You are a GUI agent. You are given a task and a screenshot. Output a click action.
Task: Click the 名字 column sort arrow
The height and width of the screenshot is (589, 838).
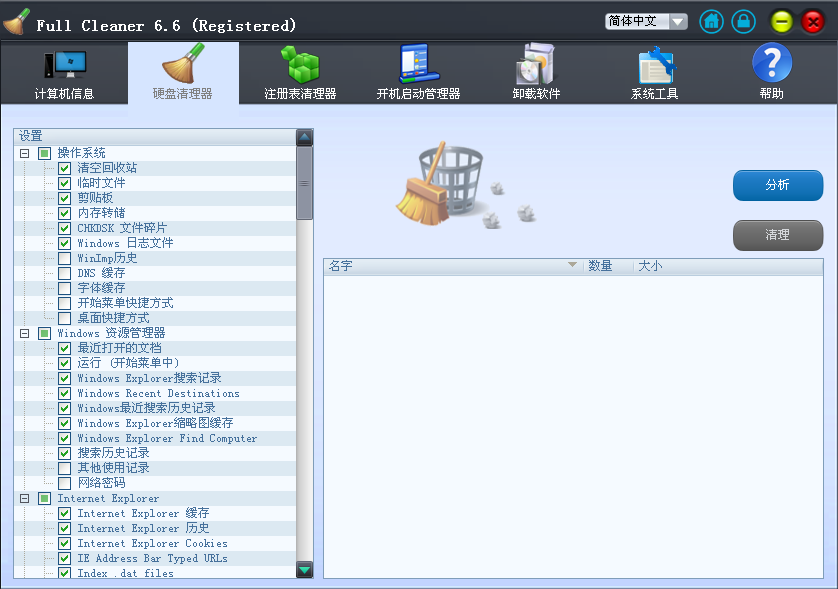click(572, 265)
